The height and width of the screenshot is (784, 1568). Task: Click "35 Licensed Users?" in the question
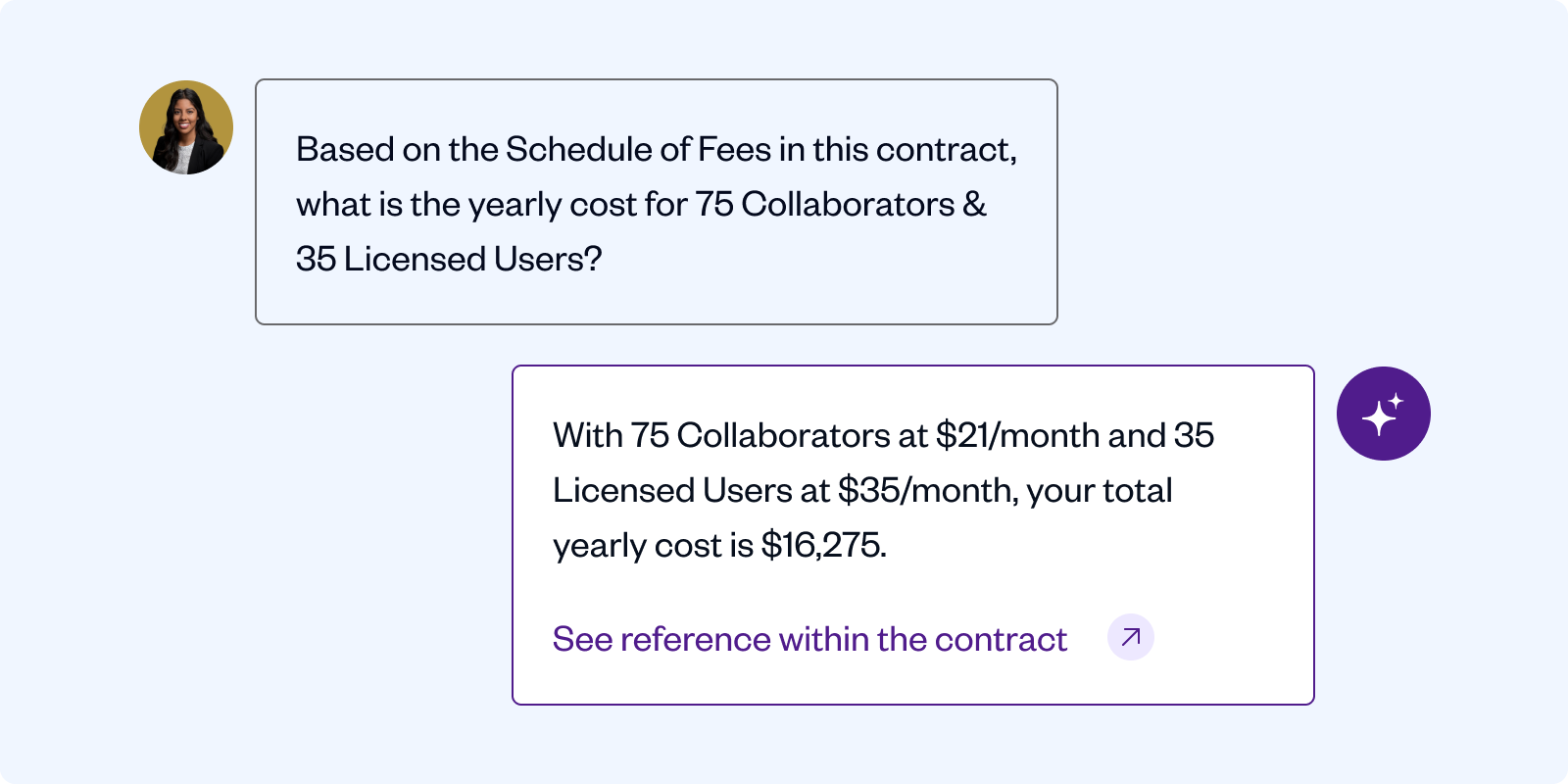click(449, 259)
